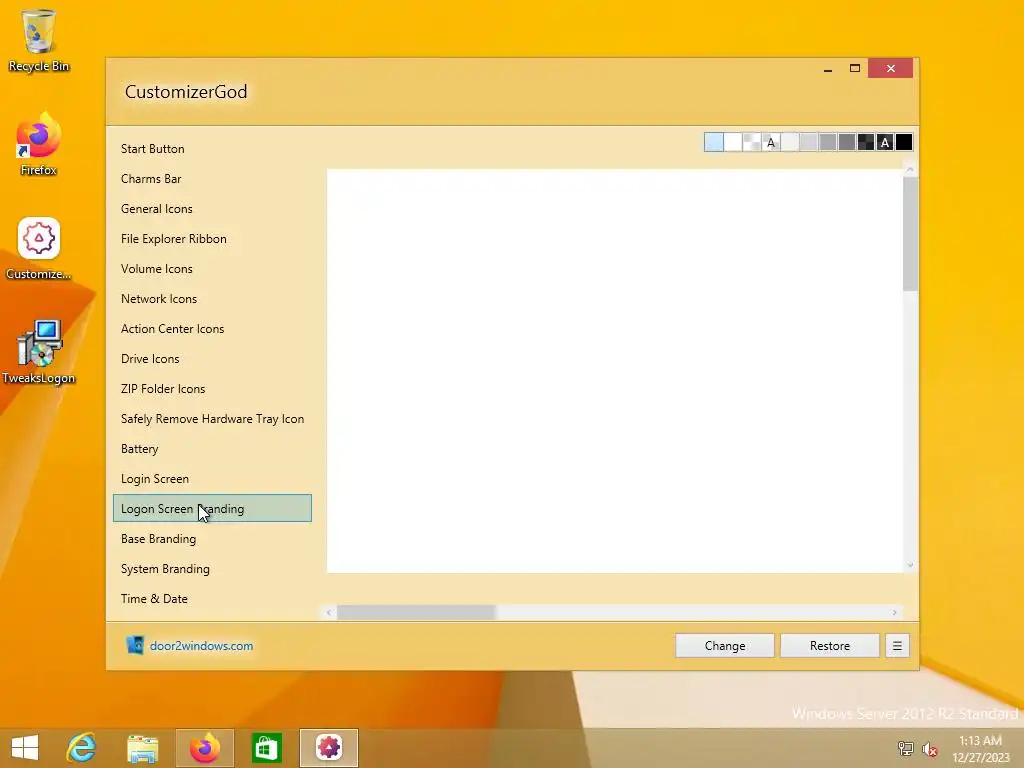Select the Firefox desktop shortcut
This screenshot has height=768, width=1024.
pyautogui.click(x=39, y=144)
